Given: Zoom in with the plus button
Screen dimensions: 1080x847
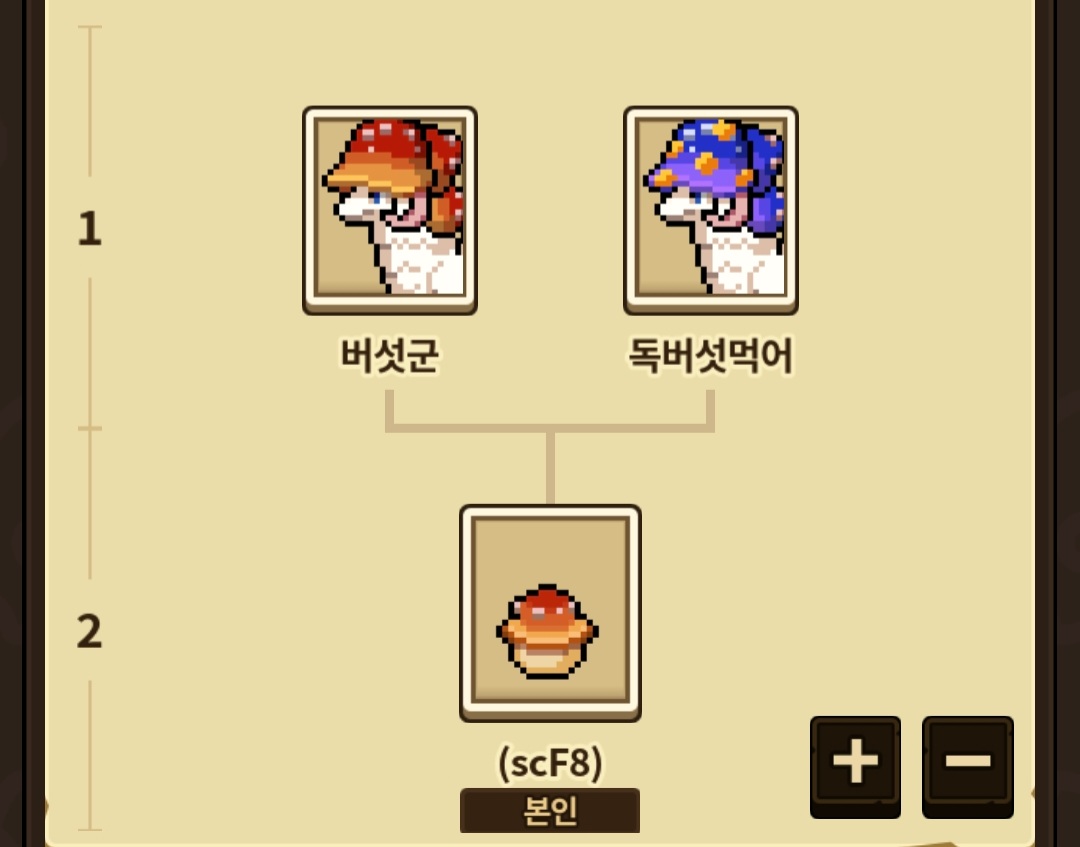Looking at the screenshot, I should pos(855,766).
